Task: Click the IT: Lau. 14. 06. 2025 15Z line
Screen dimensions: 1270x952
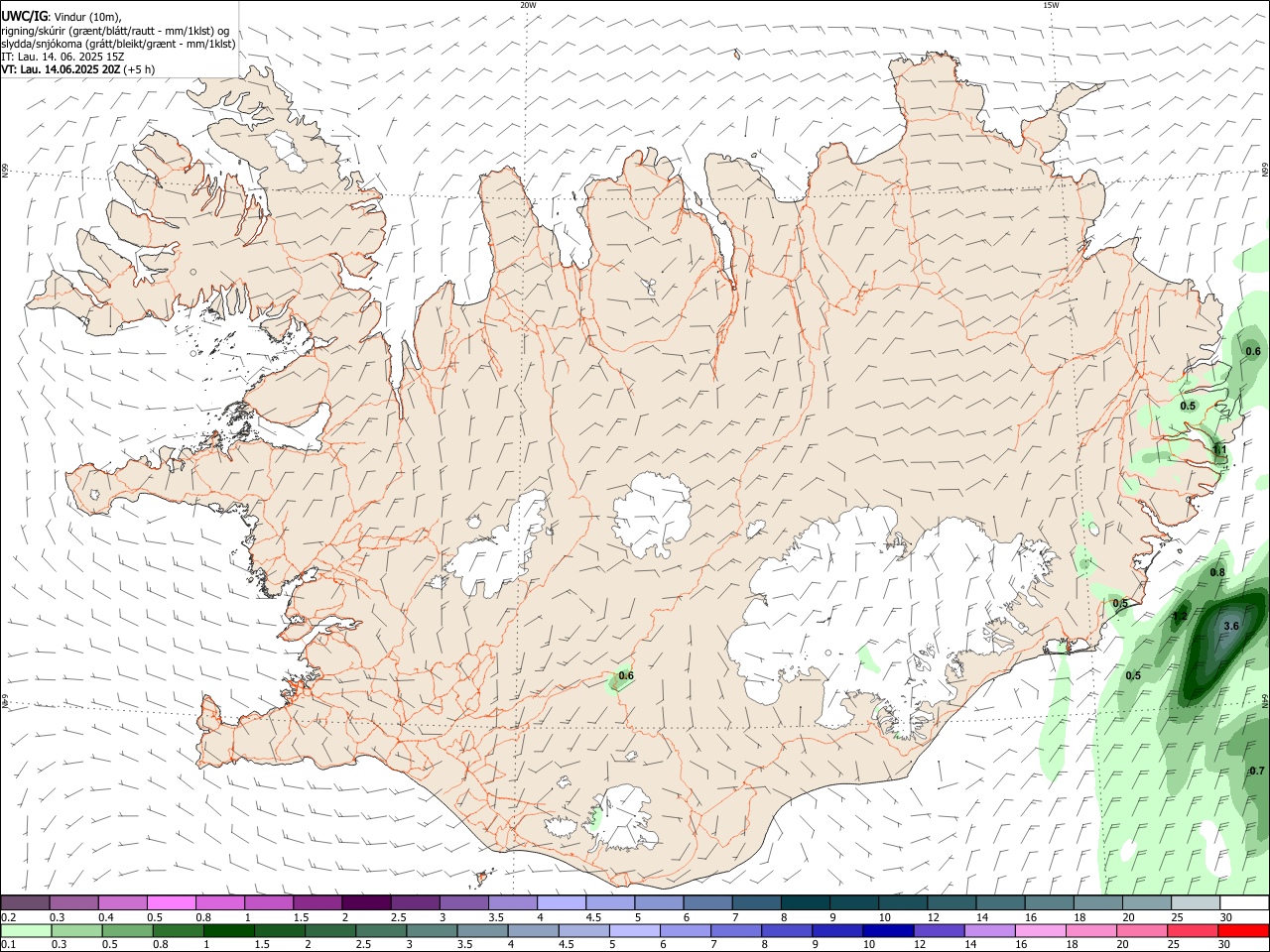Action: [63, 57]
